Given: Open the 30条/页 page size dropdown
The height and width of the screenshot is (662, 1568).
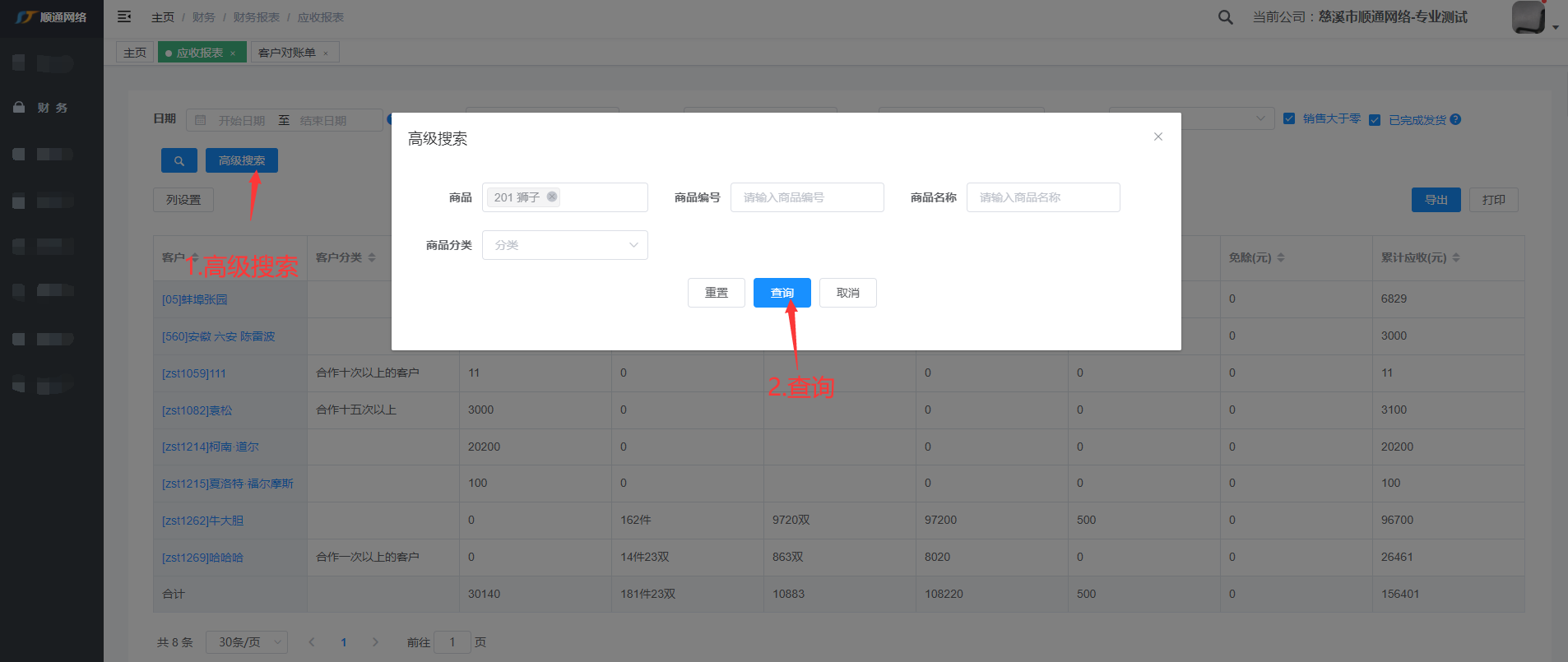Looking at the screenshot, I should pos(247,642).
